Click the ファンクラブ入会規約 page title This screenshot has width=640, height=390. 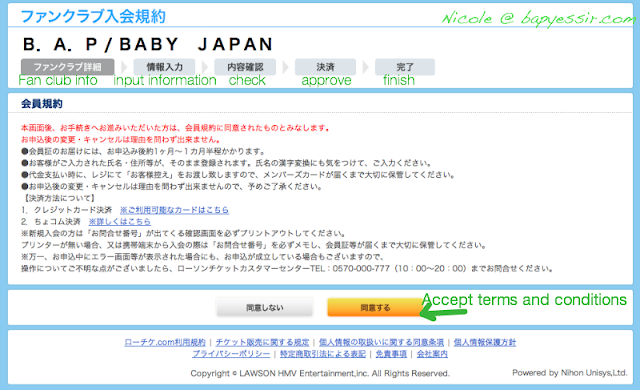[x=93, y=16]
